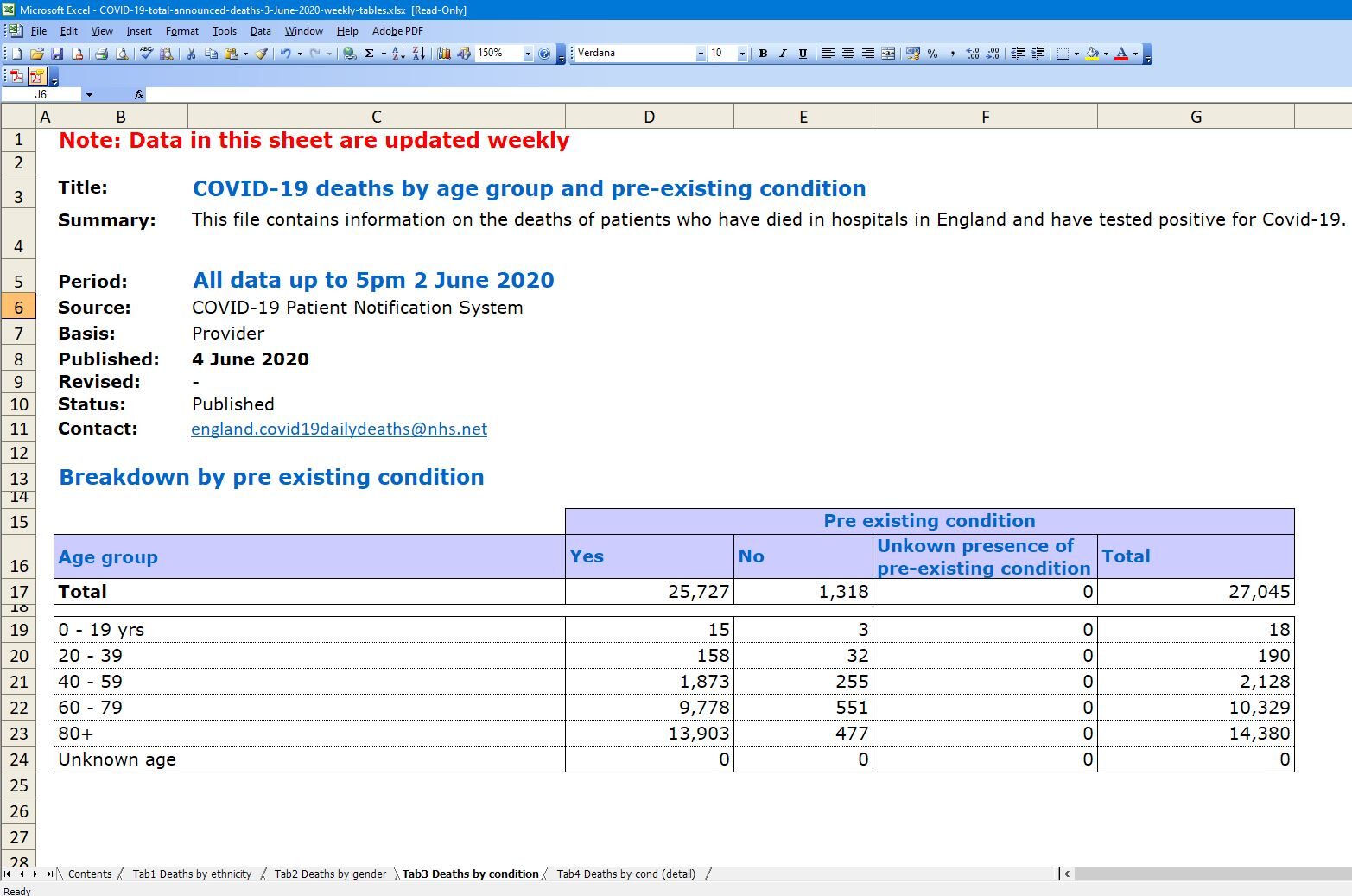This screenshot has height=896, width=1352.
Task: Apply Percent style formatting
Action: 932,54
